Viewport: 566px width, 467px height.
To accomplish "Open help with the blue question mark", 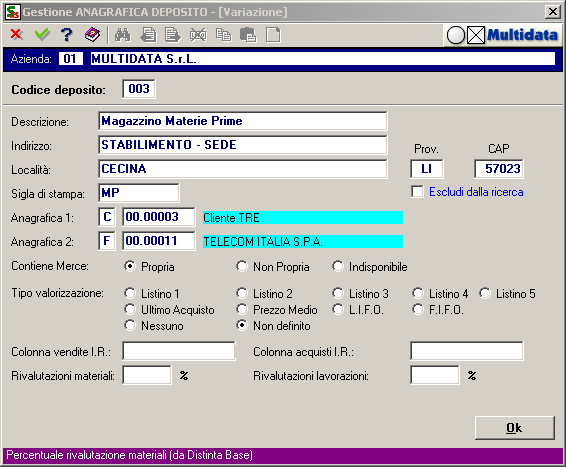I will click(67, 35).
